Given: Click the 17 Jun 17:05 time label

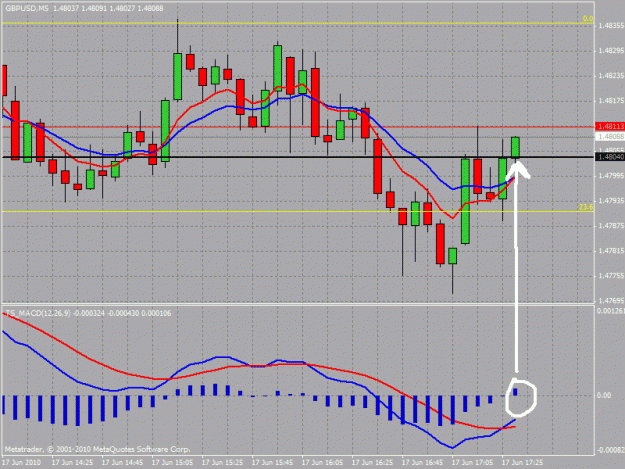Looking at the screenshot, I should 472,463.
